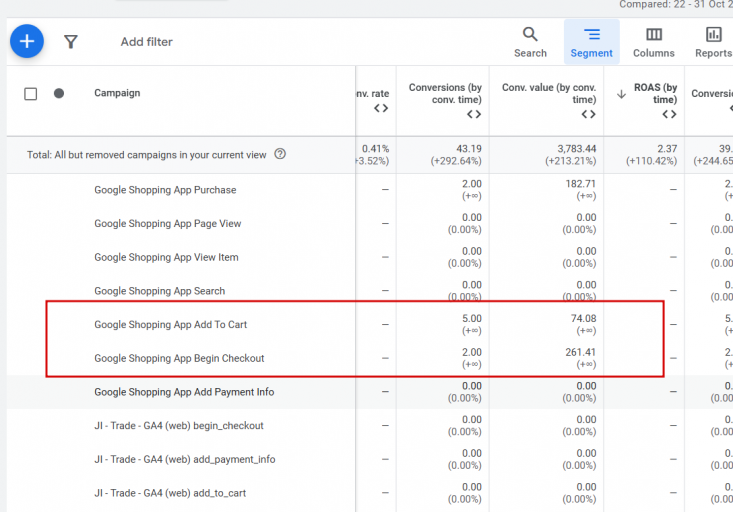Open JI - Trade GA4 begin_checkout row
This screenshot has width=733, height=512.
(179, 426)
